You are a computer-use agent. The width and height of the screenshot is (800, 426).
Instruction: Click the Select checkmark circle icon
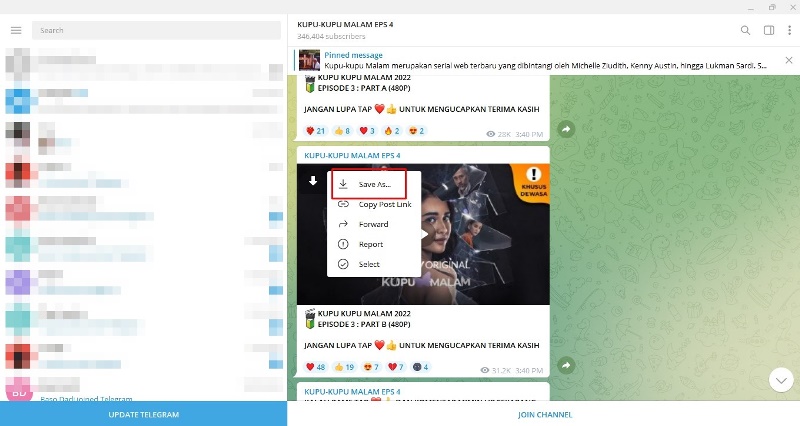343,264
